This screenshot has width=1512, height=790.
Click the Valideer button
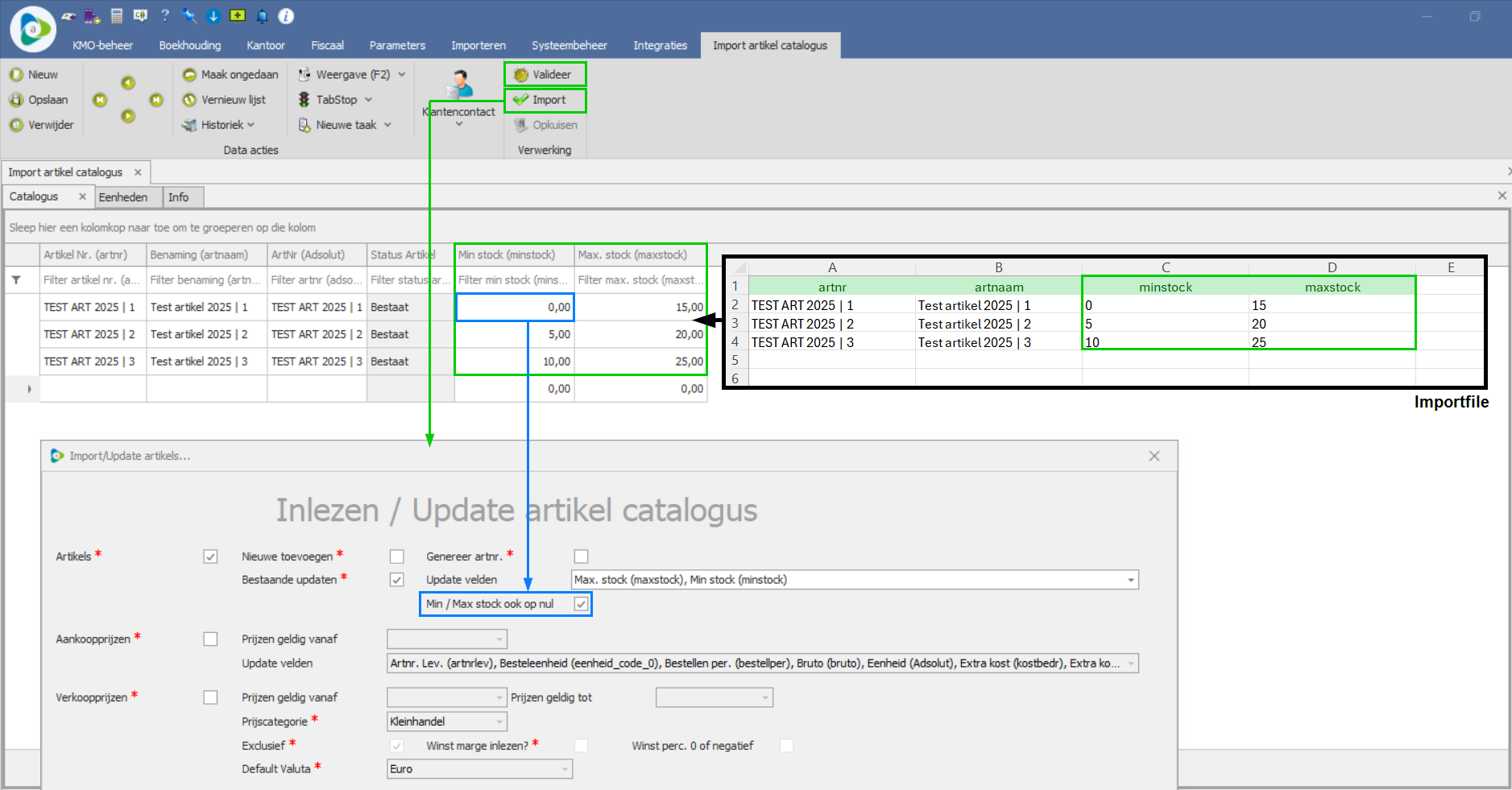coord(545,74)
